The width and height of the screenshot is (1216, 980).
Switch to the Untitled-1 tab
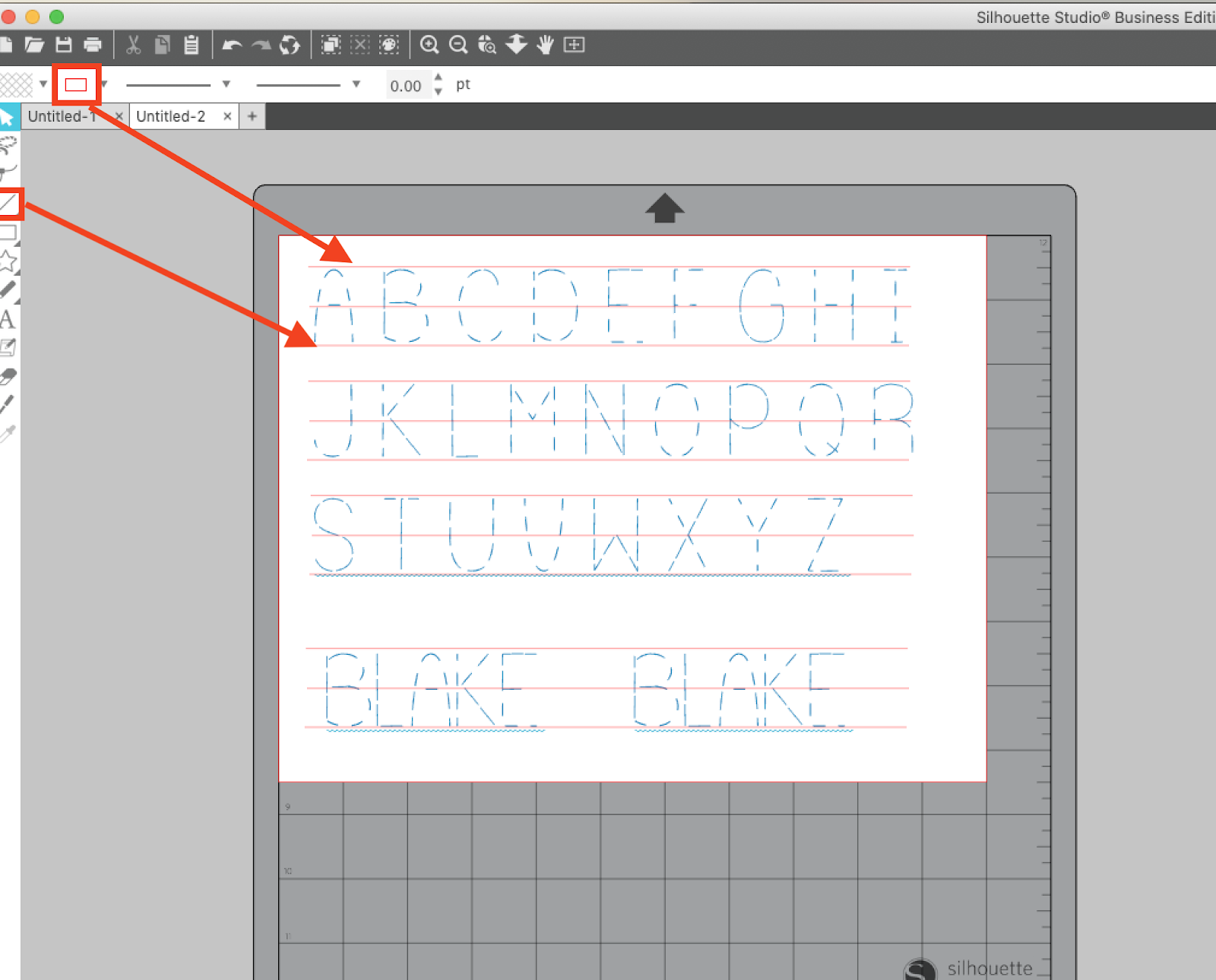pyautogui.click(x=63, y=116)
